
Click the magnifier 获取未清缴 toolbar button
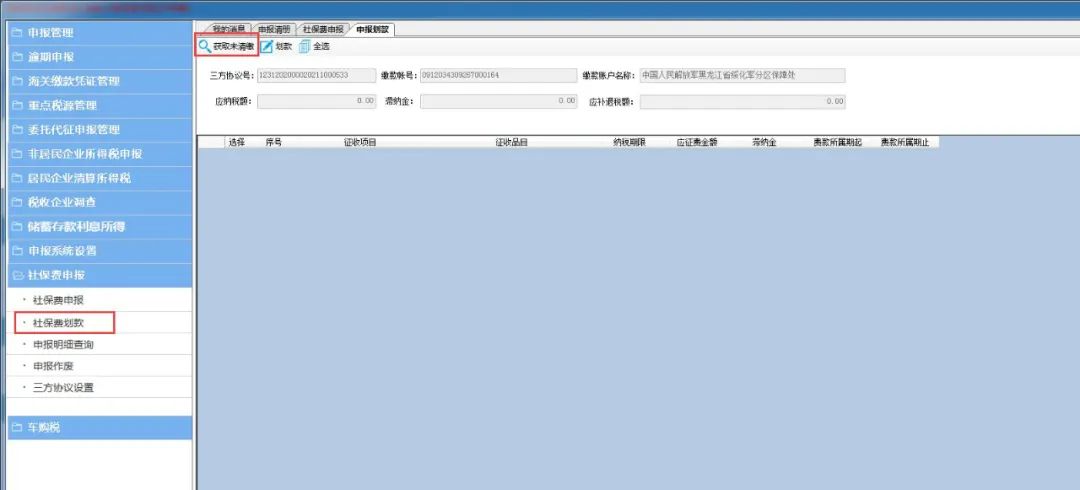[x=227, y=46]
